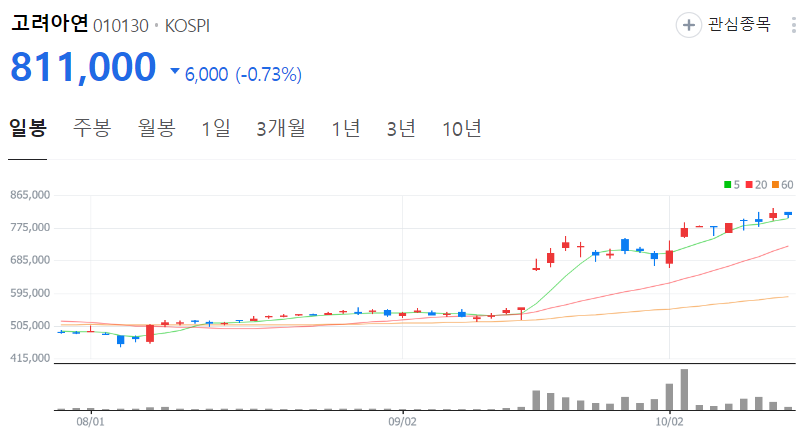The image size is (809, 429).
Task: Click the 08/01 date axis label
Action: coord(90,422)
